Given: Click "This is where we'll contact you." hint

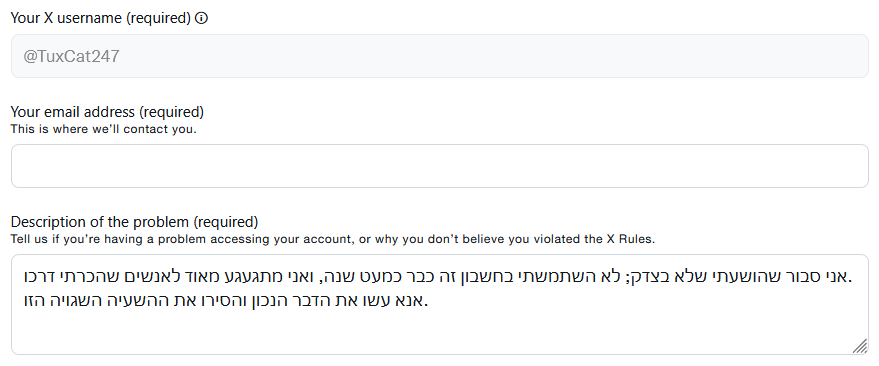Looking at the screenshot, I should coord(104,129).
